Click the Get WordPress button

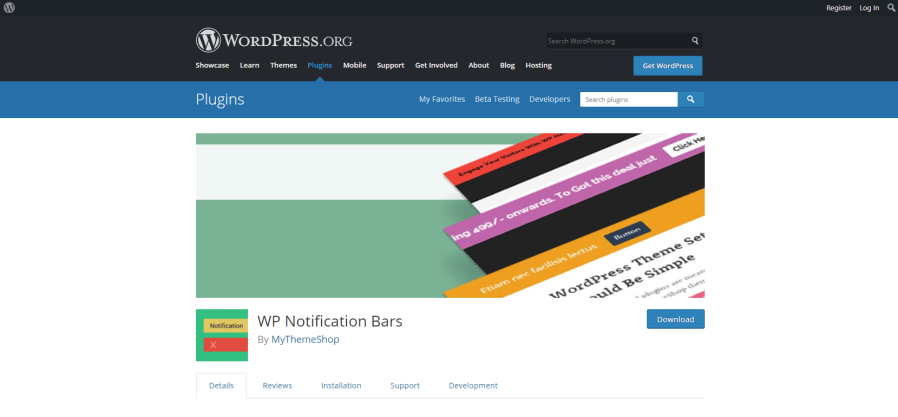(668, 66)
